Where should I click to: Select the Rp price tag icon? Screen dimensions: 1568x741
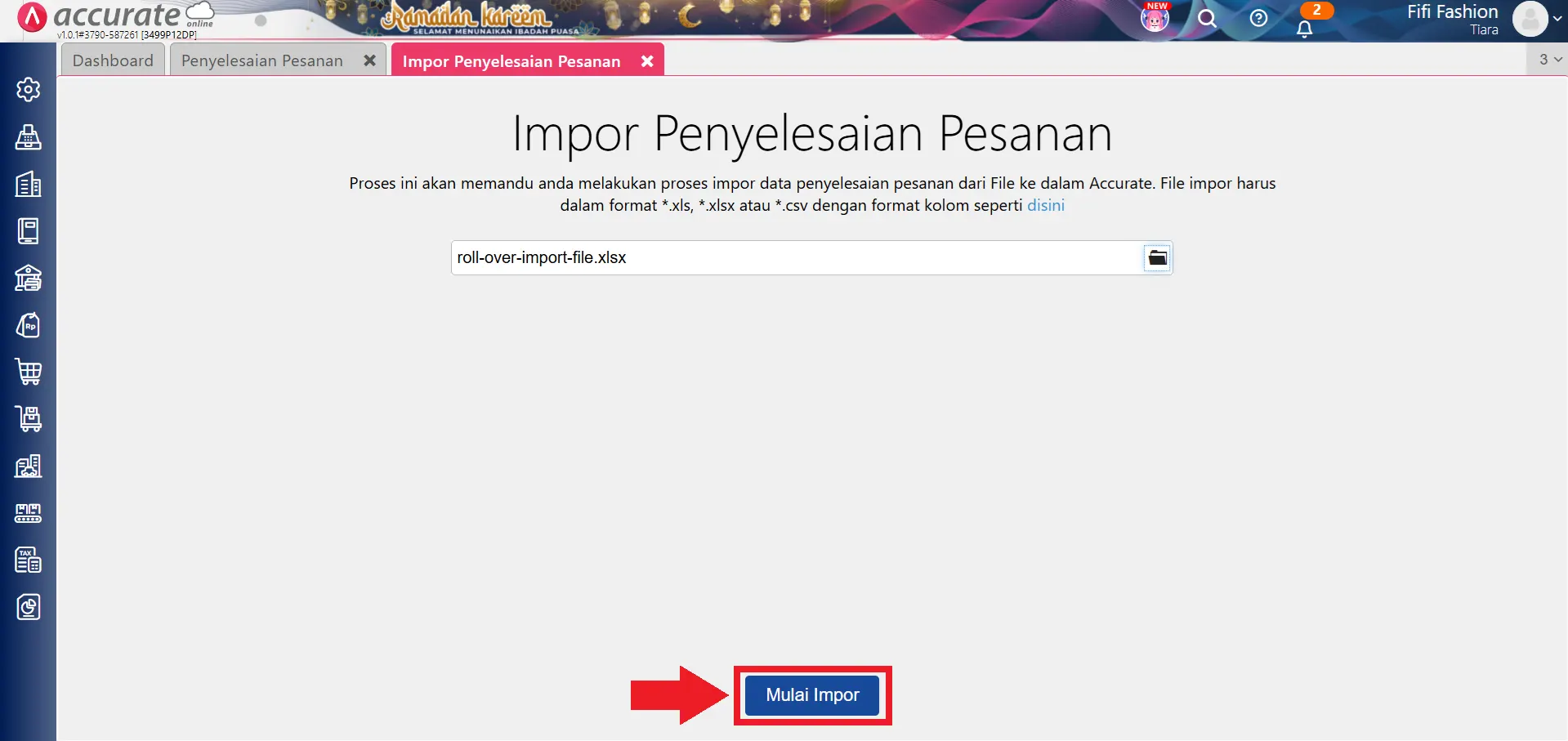[x=29, y=324]
